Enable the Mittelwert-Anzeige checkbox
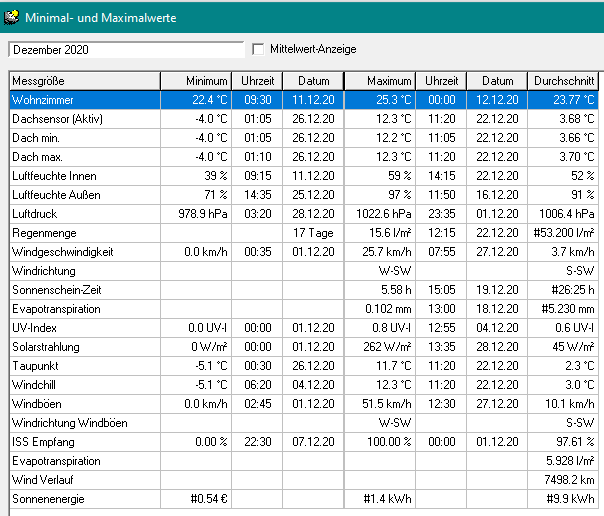Image resolution: width=604 pixels, height=516 pixels. pyautogui.click(x=259, y=49)
